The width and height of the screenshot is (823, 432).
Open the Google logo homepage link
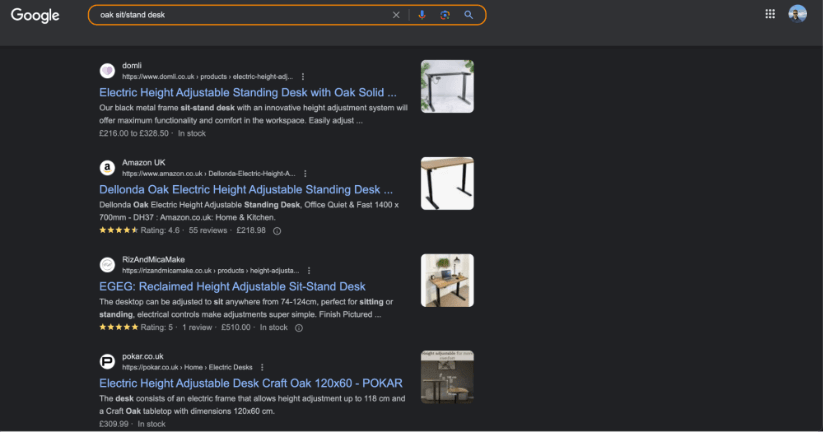pos(35,15)
